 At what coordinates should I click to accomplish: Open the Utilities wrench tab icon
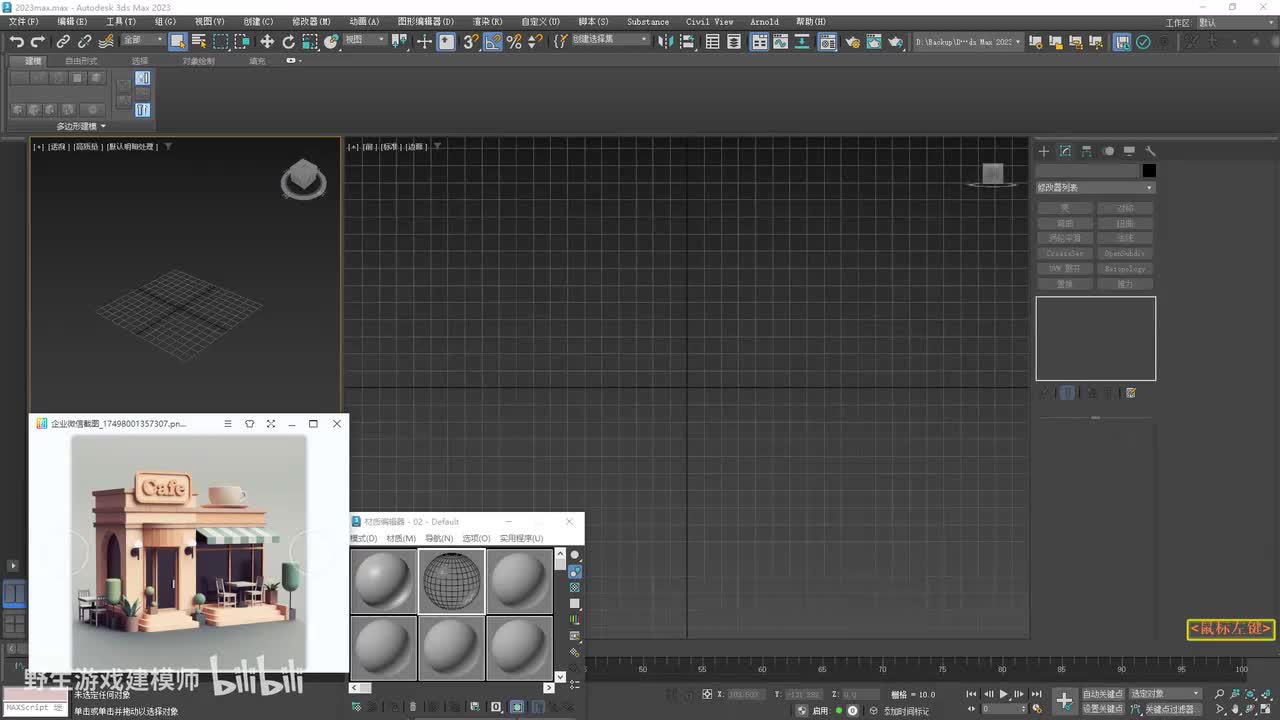(1150, 151)
